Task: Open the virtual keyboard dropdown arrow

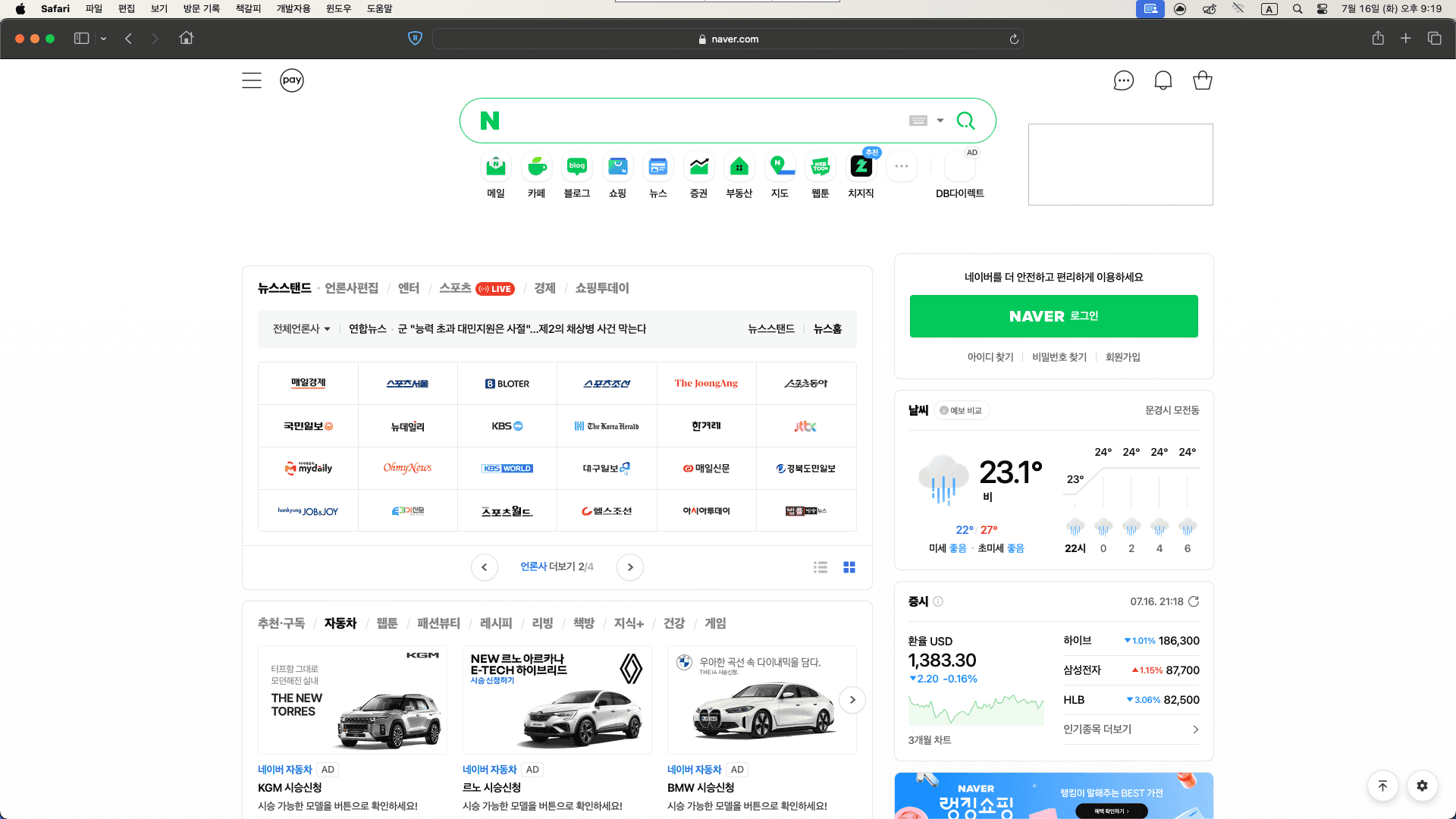Action: (940, 121)
